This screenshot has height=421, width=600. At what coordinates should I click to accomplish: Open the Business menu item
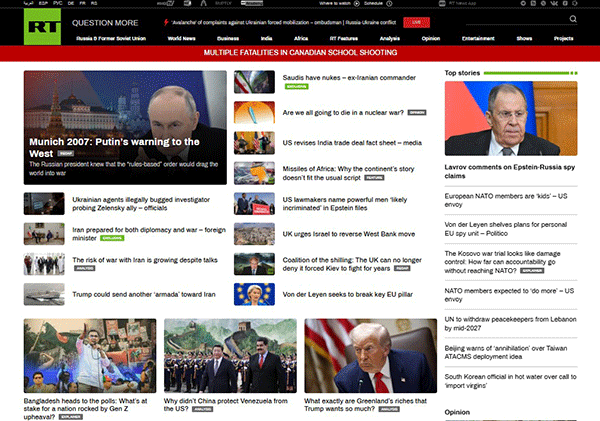point(228,37)
